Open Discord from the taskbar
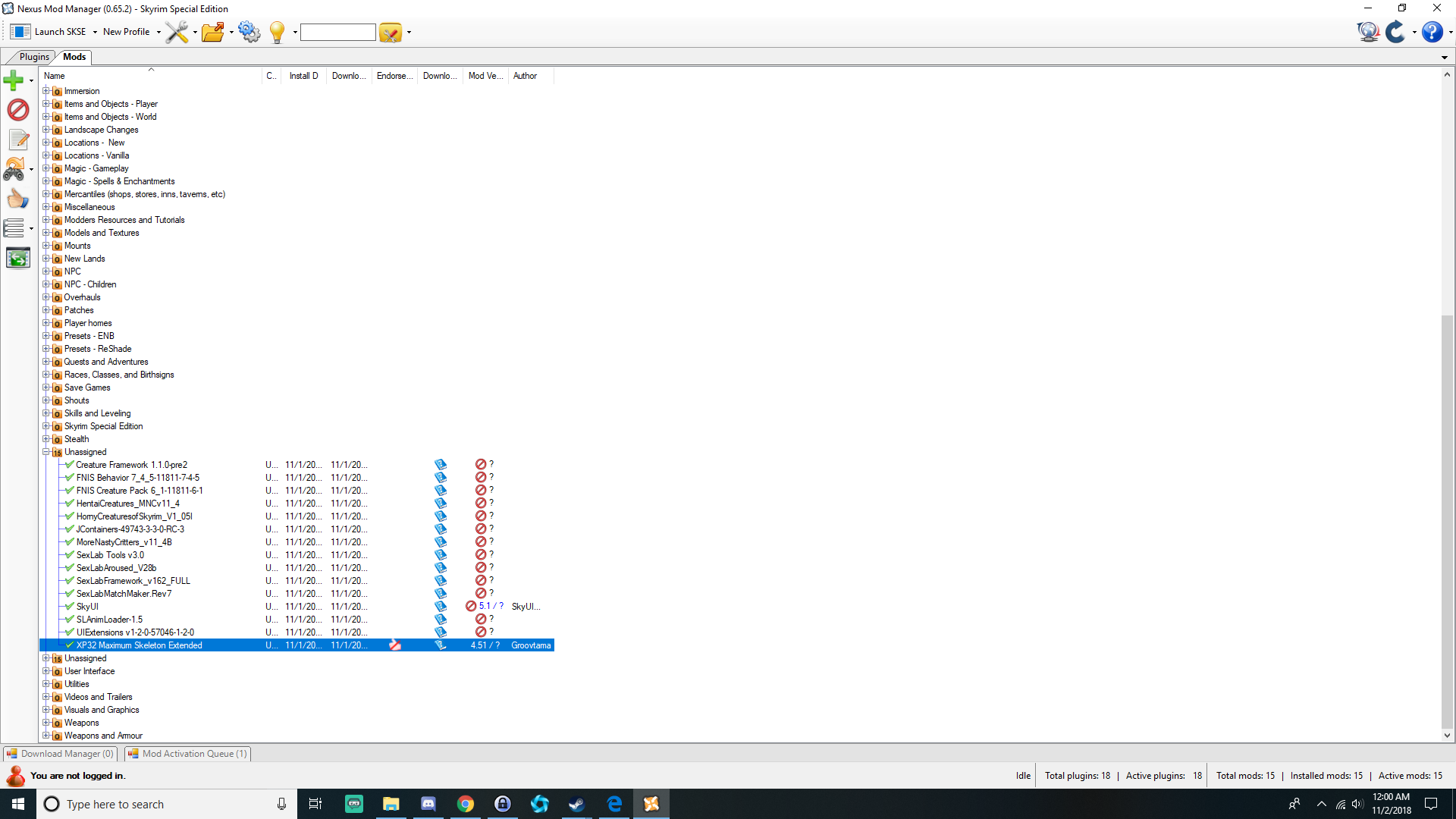The width and height of the screenshot is (1456, 819). pyautogui.click(x=428, y=804)
